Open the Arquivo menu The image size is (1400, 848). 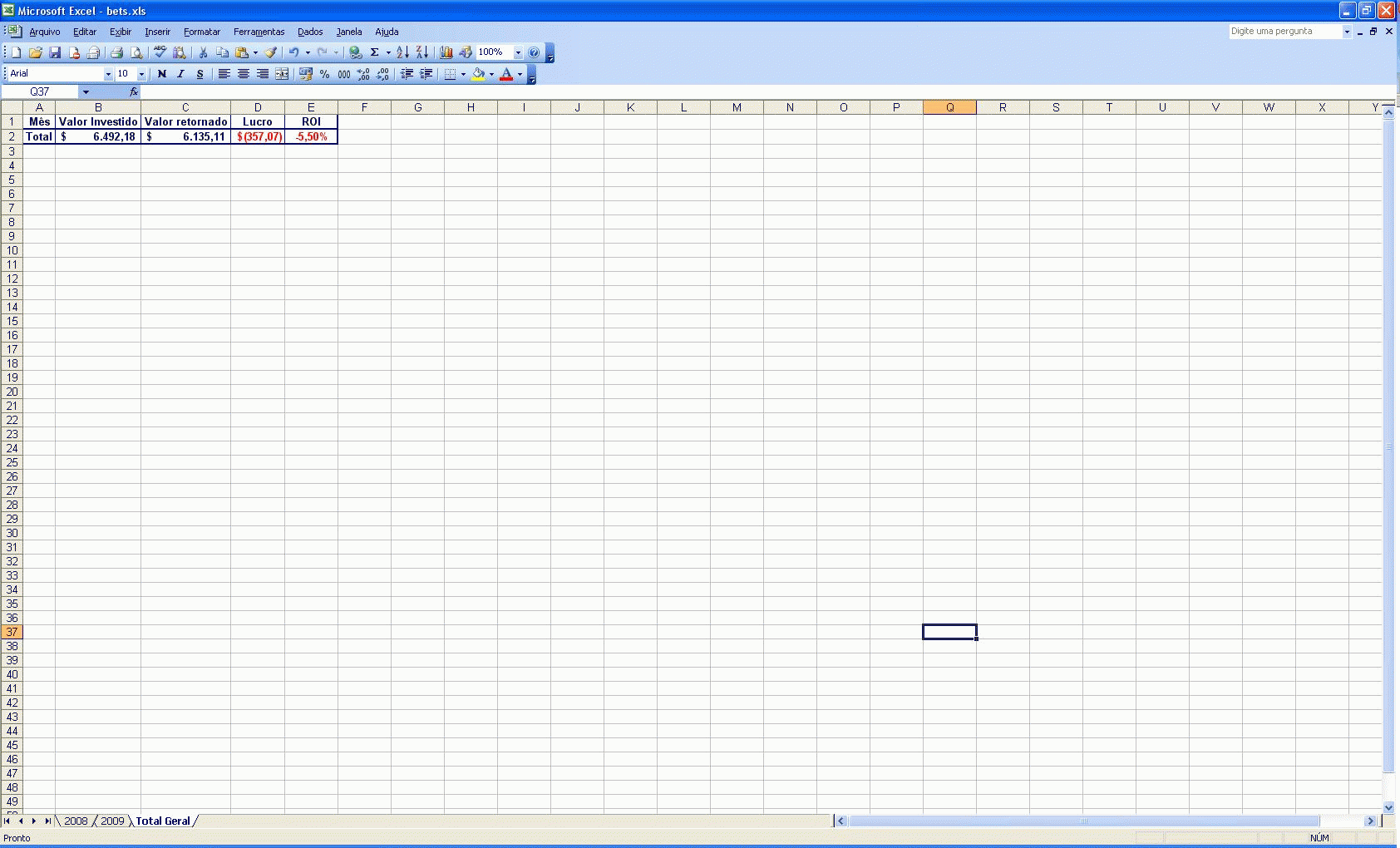pos(44,32)
